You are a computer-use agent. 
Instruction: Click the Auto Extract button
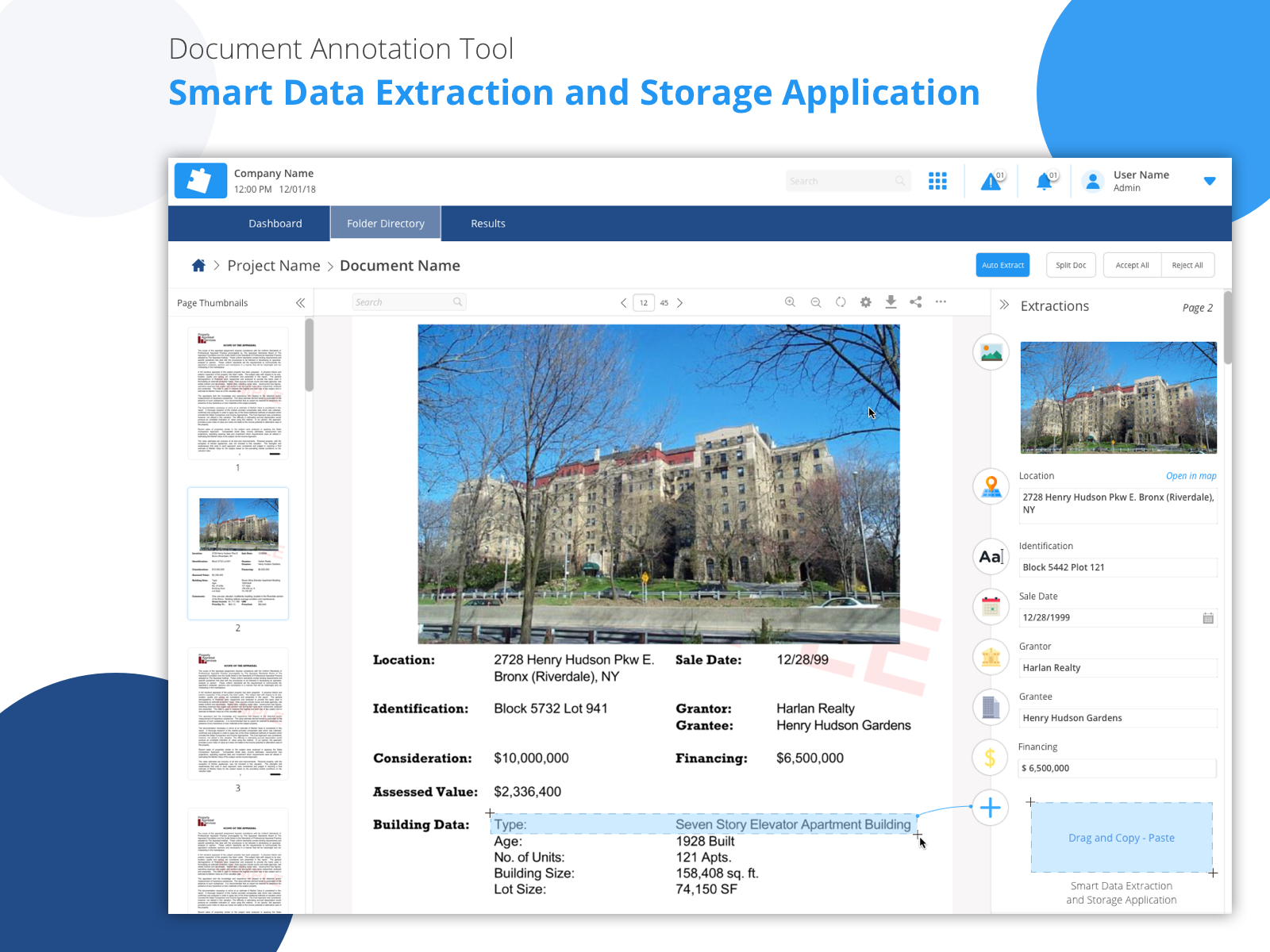click(1003, 265)
